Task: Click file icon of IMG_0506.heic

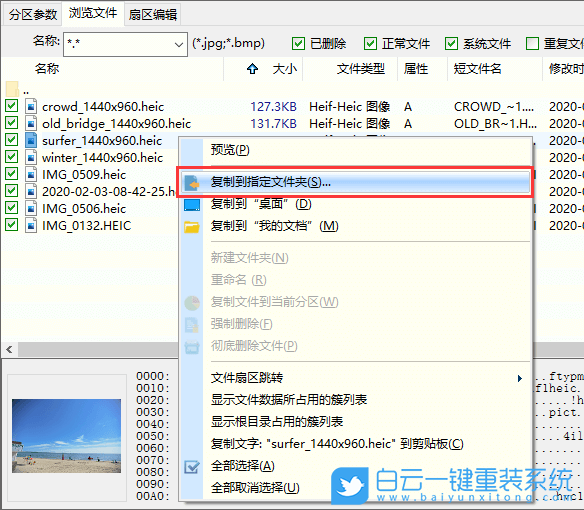Action: click(x=31, y=208)
